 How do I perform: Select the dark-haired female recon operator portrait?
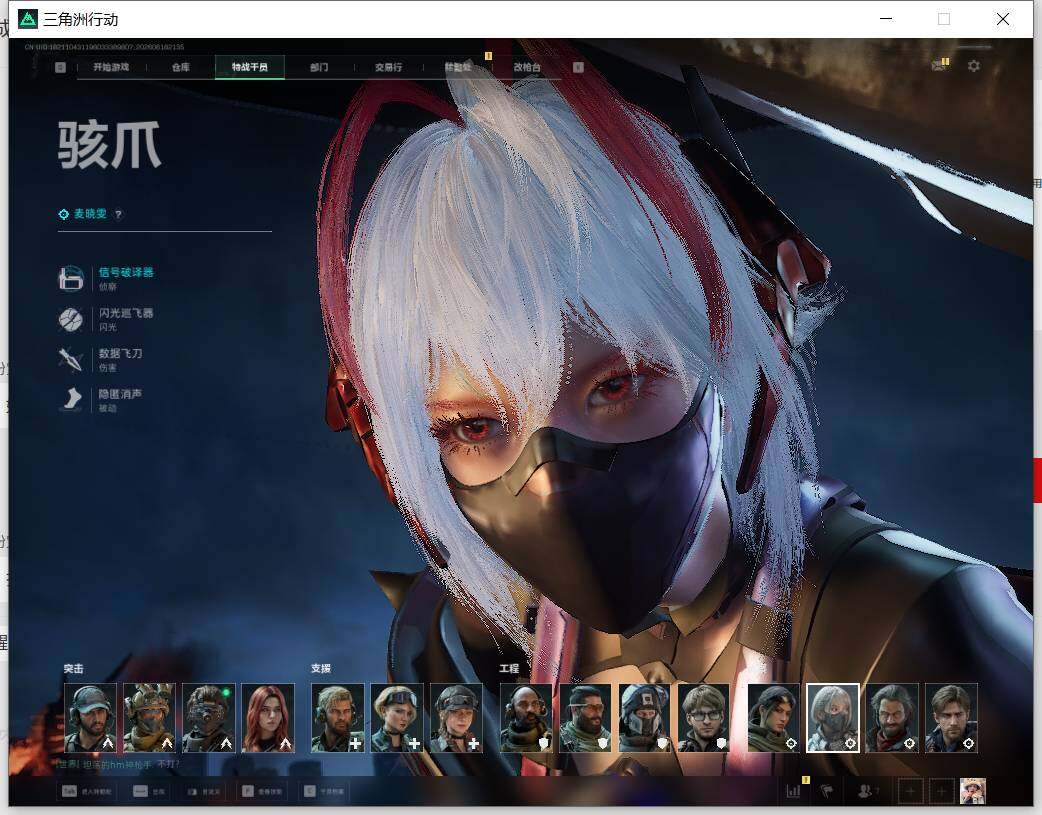[774, 718]
